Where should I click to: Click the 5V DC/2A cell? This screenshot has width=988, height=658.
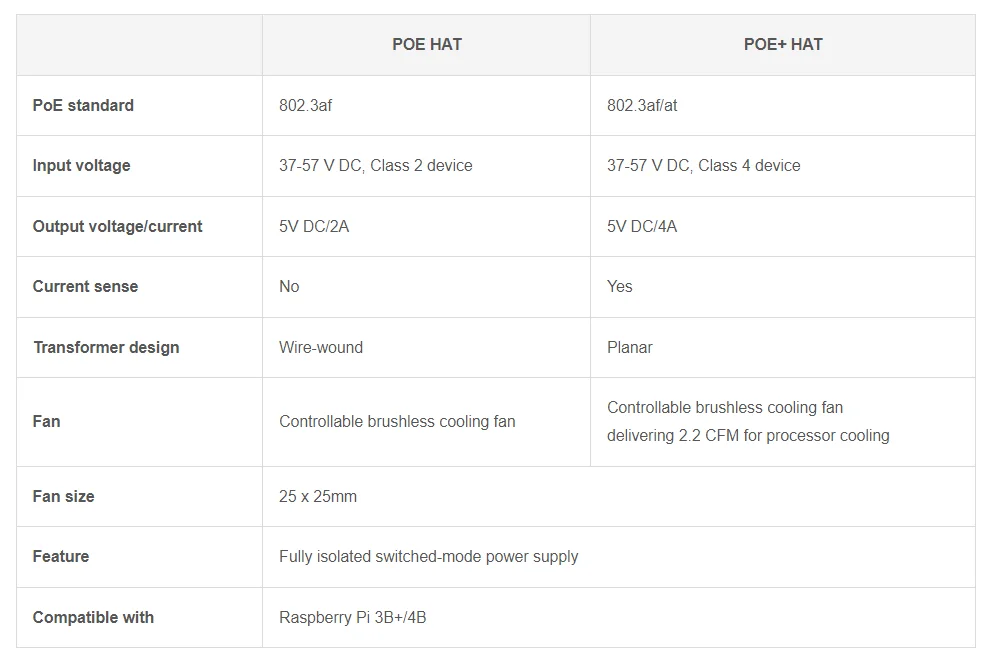[314, 226]
